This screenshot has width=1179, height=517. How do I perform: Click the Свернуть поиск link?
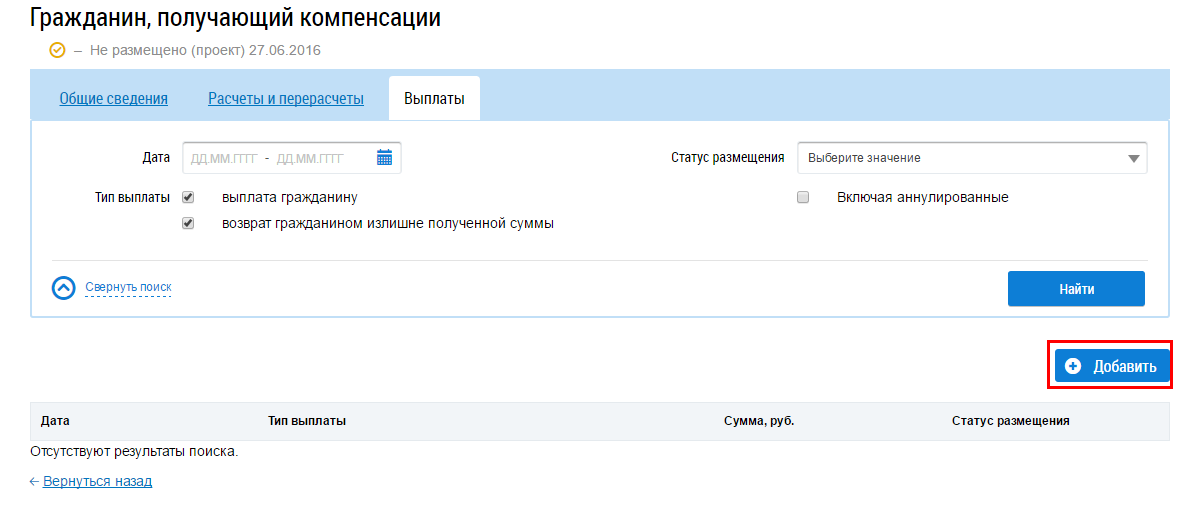(128, 288)
